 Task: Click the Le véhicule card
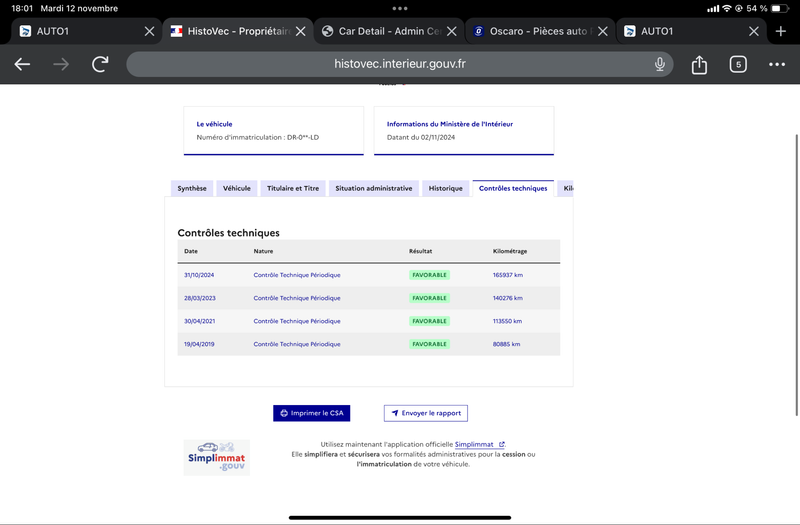click(273, 131)
